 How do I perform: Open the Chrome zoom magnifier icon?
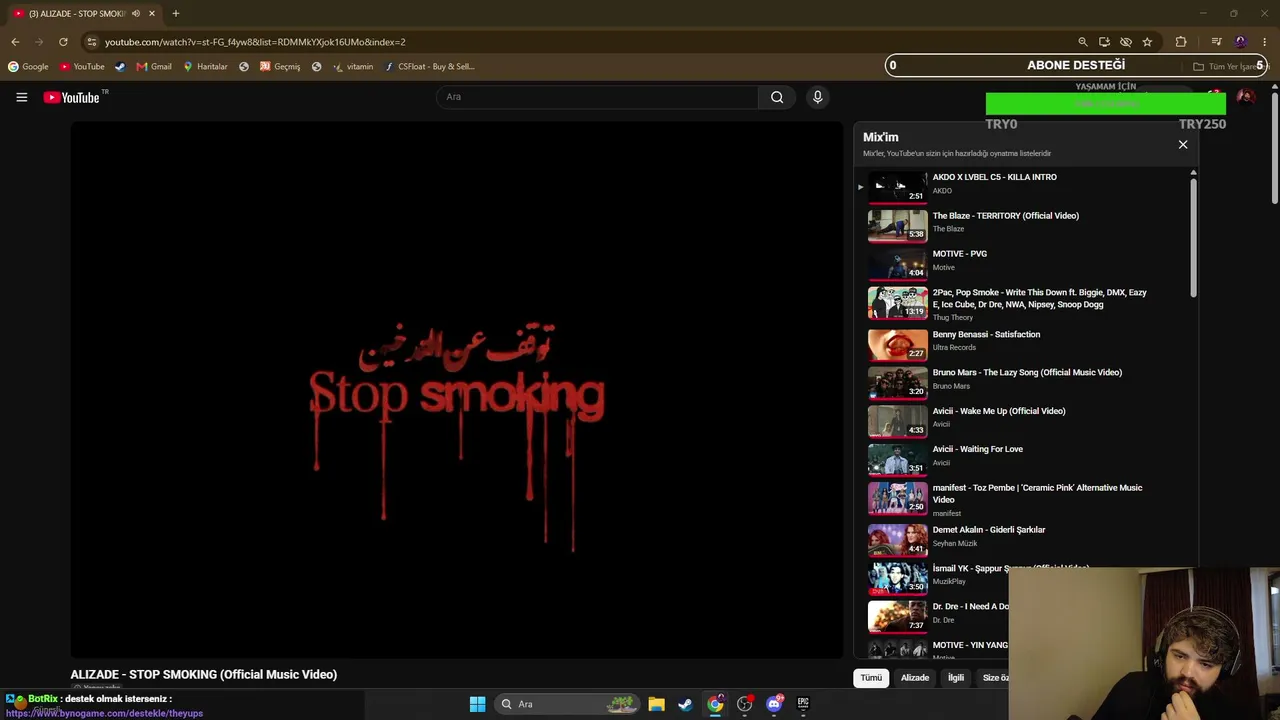pos(1082,42)
